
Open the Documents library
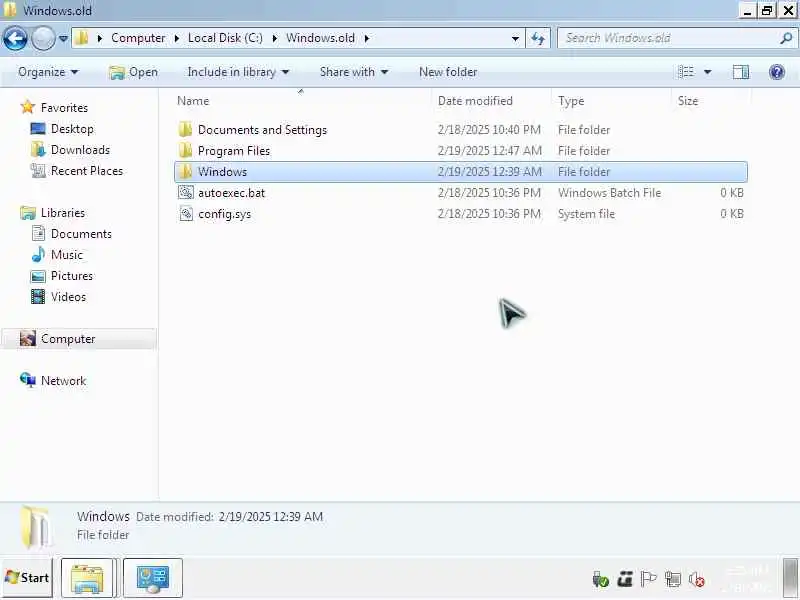(x=81, y=234)
